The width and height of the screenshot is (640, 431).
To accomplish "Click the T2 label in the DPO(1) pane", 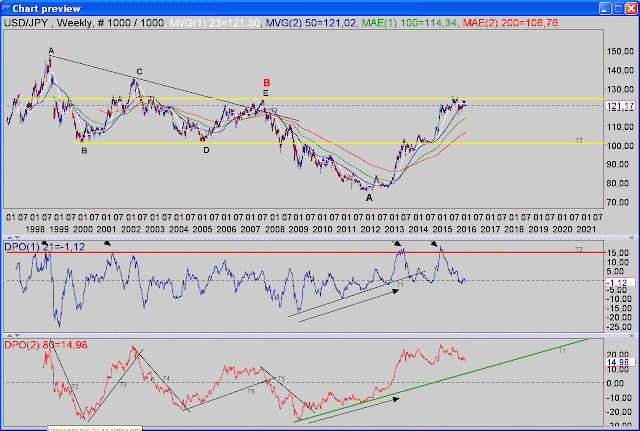I will (579, 249).
